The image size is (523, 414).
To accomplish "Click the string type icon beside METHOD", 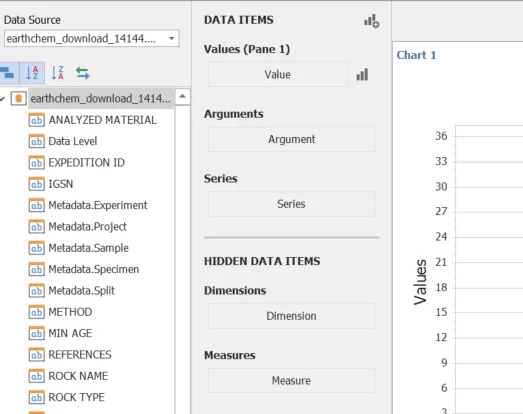I will click(x=36, y=312).
